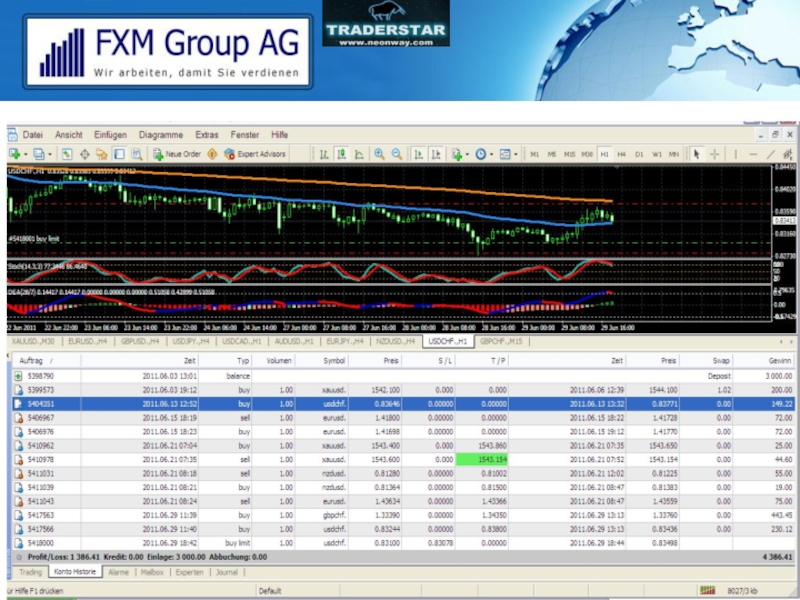Open the Einfügen menu
This screenshot has width=800, height=600.
point(110,135)
